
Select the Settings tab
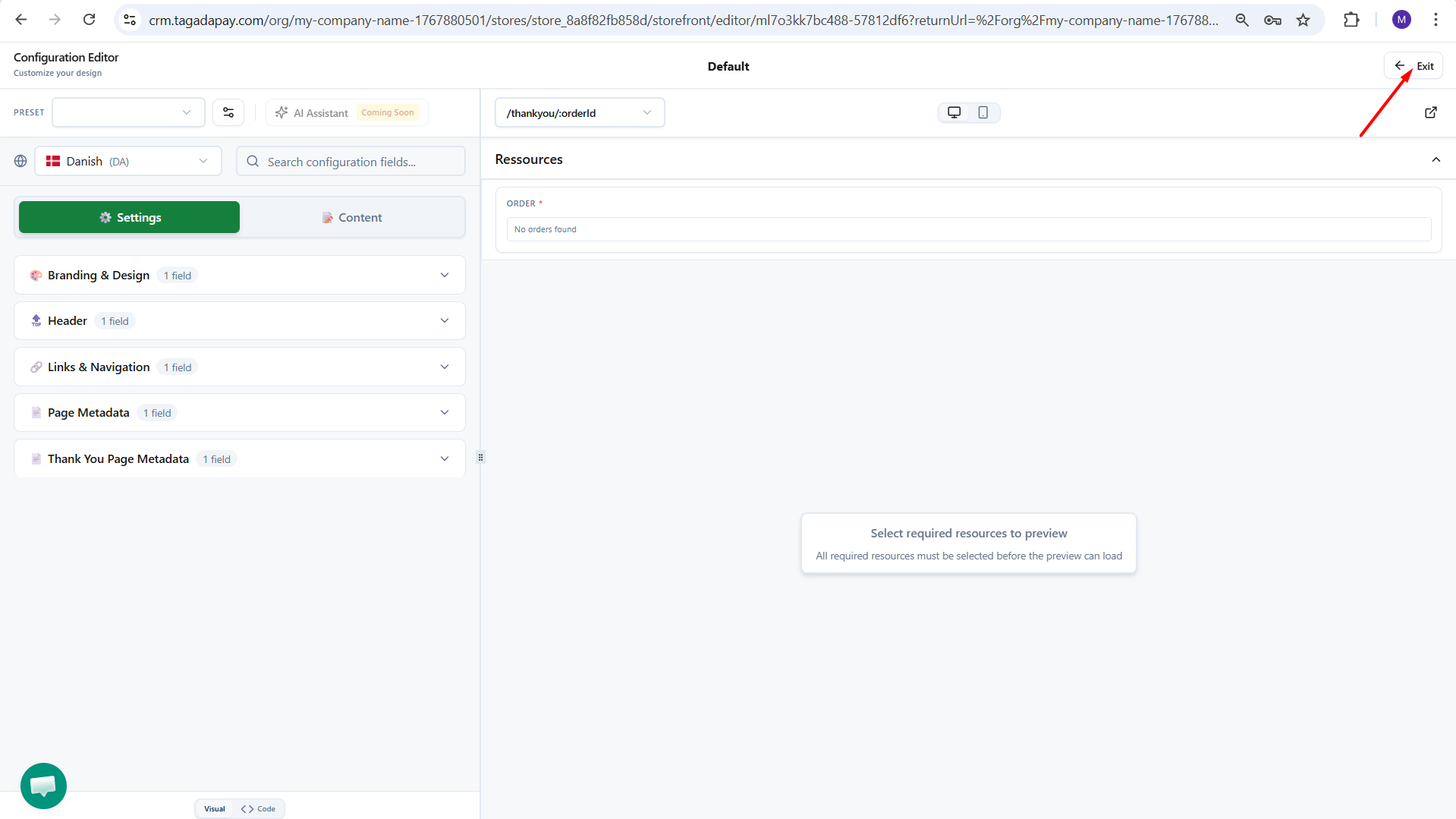[x=129, y=217]
